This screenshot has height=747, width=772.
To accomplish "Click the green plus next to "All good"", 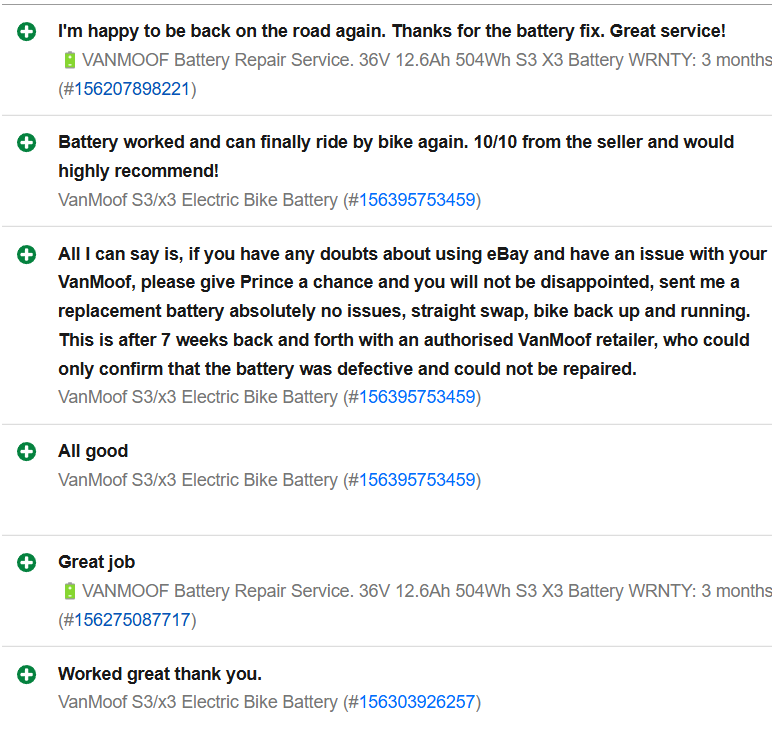I will pos(26,452).
